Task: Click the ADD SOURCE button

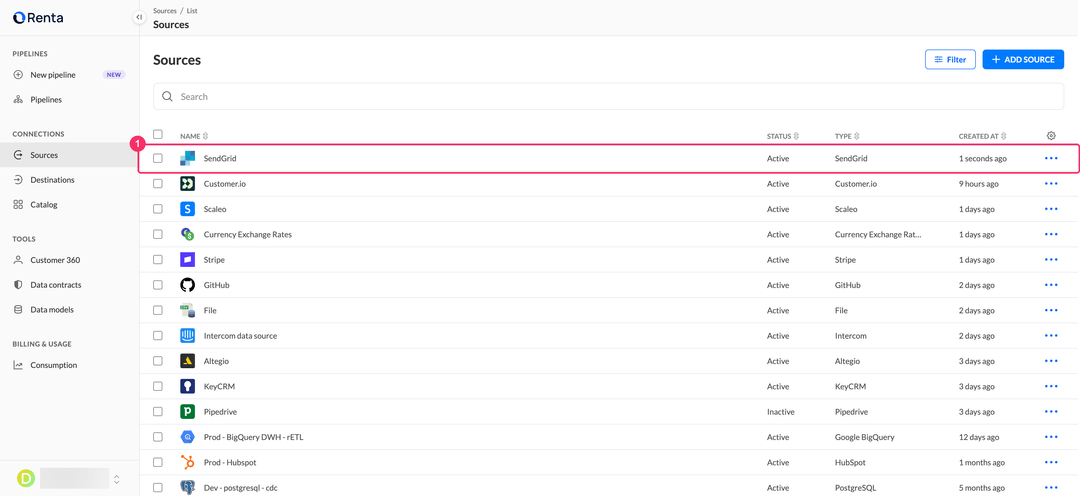Action: point(1023,60)
